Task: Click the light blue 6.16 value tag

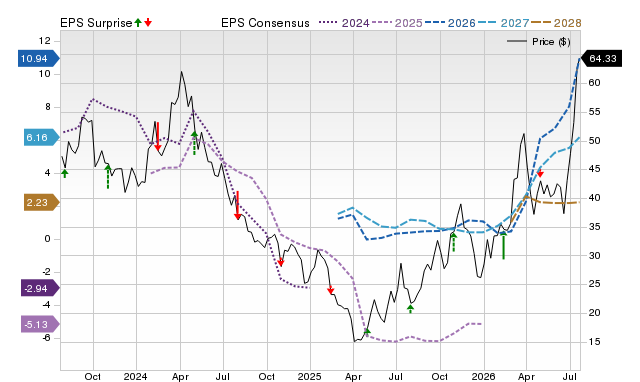Action: tap(42, 138)
